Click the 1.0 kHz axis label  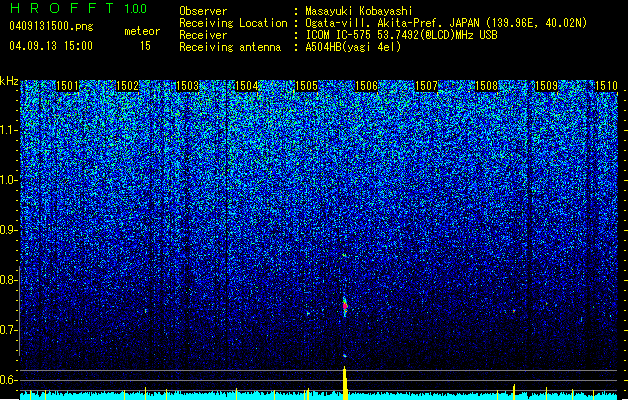(x=8, y=181)
